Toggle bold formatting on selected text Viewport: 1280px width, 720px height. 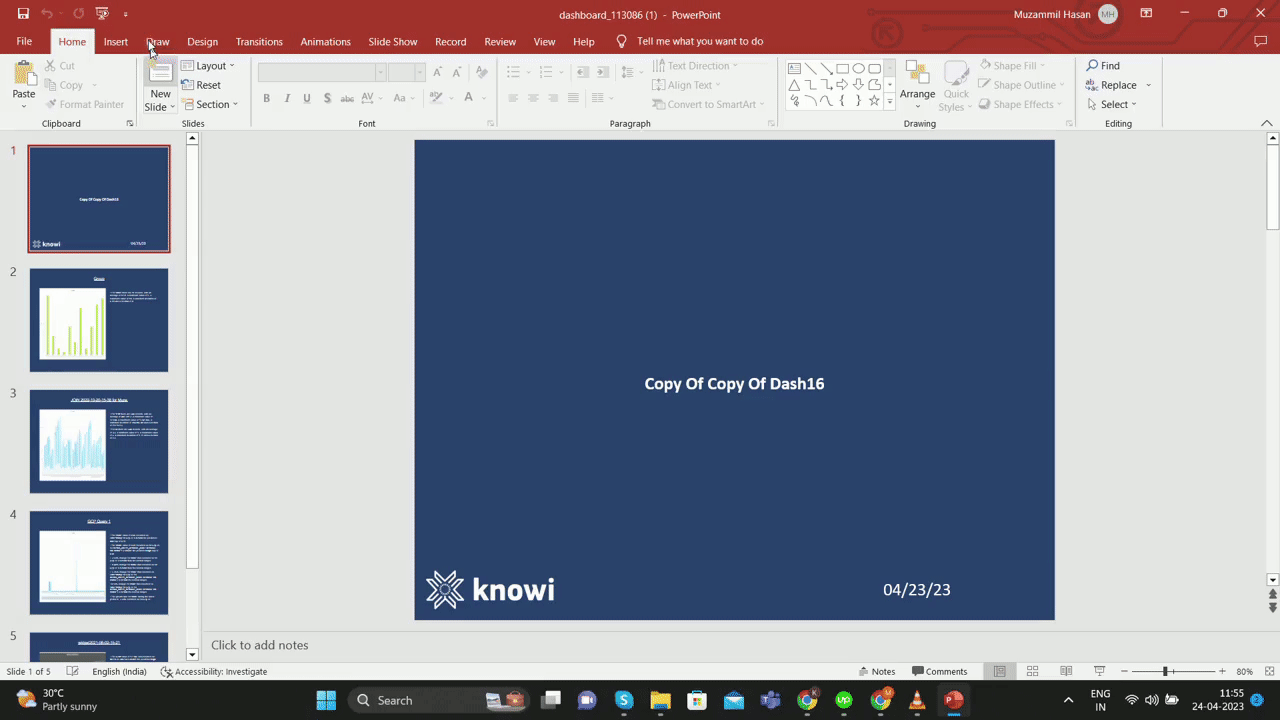point(266,98)
